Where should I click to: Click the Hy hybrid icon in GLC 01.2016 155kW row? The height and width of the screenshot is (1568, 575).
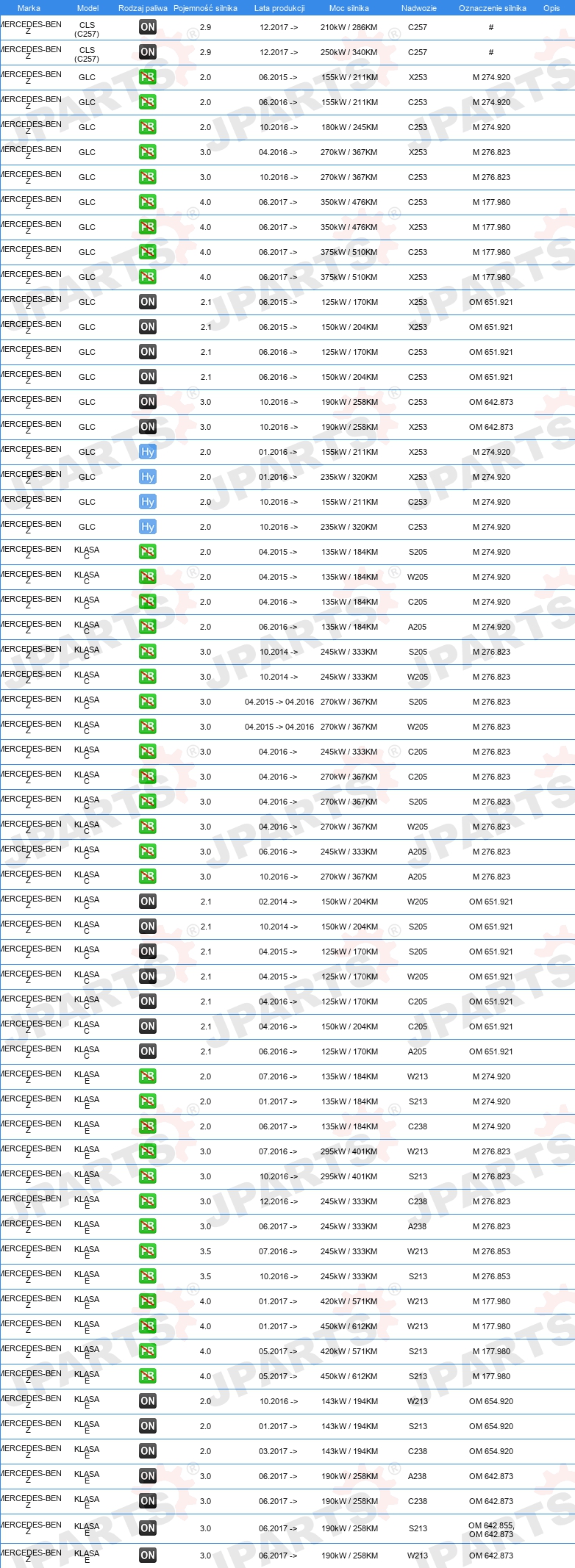[x=148, y=452]
